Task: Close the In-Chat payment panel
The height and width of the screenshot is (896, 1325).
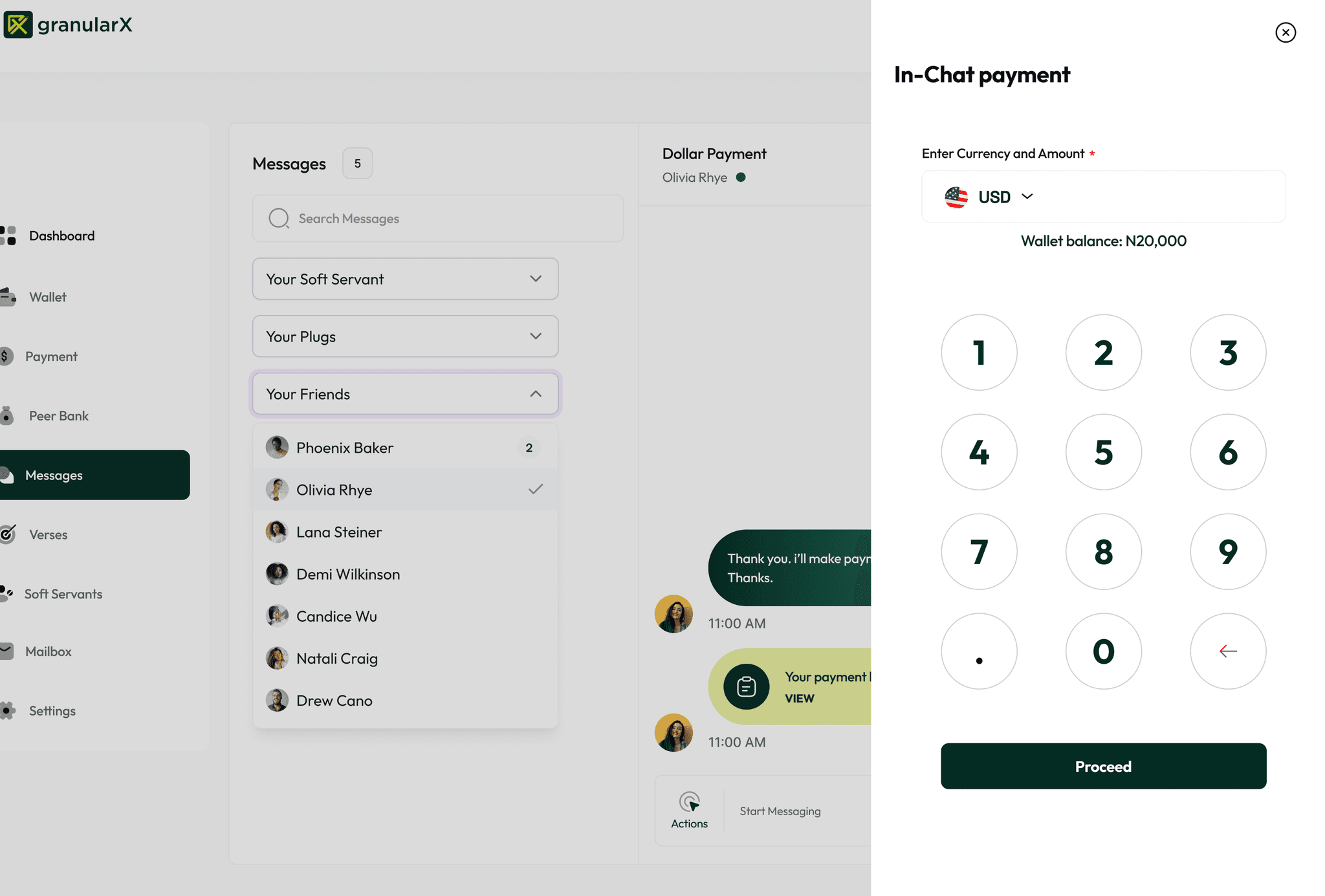Action: point(1286,32)
